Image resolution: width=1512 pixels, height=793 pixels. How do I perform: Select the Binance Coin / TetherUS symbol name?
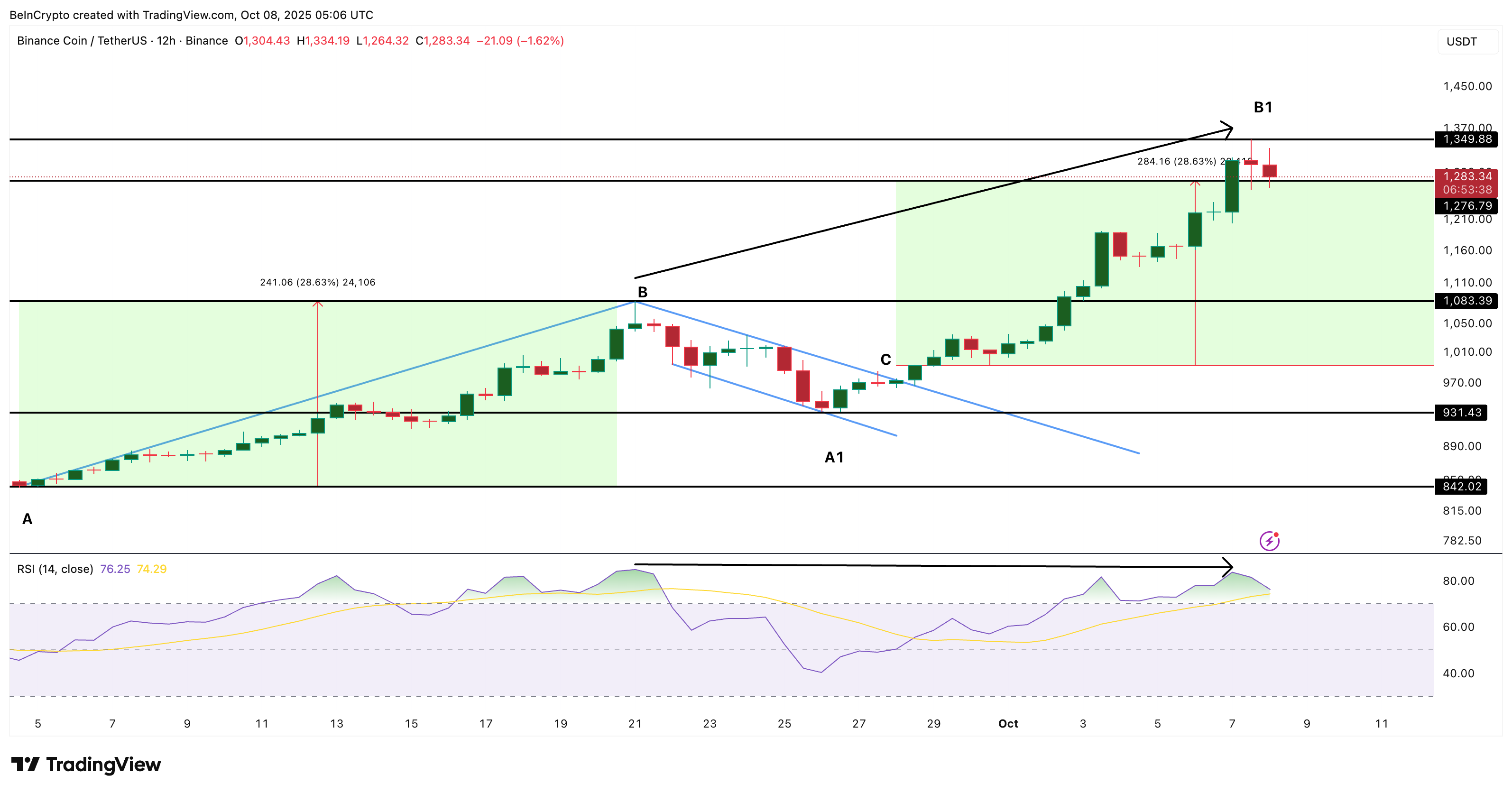[82, 40]
